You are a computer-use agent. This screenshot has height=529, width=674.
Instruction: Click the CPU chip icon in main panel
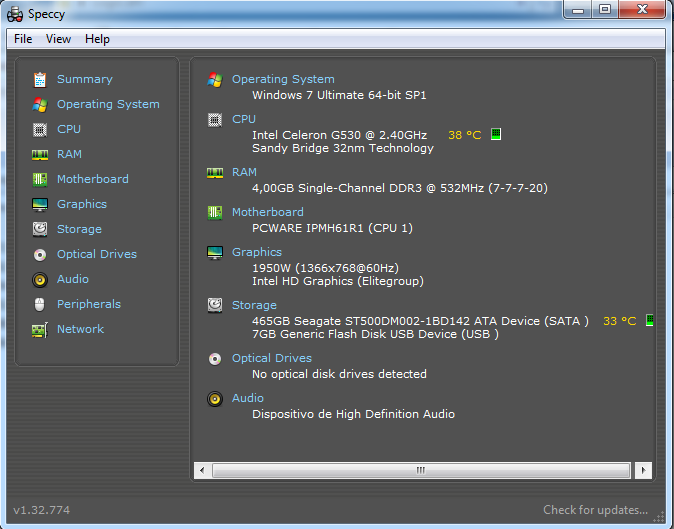pos(215,120)
